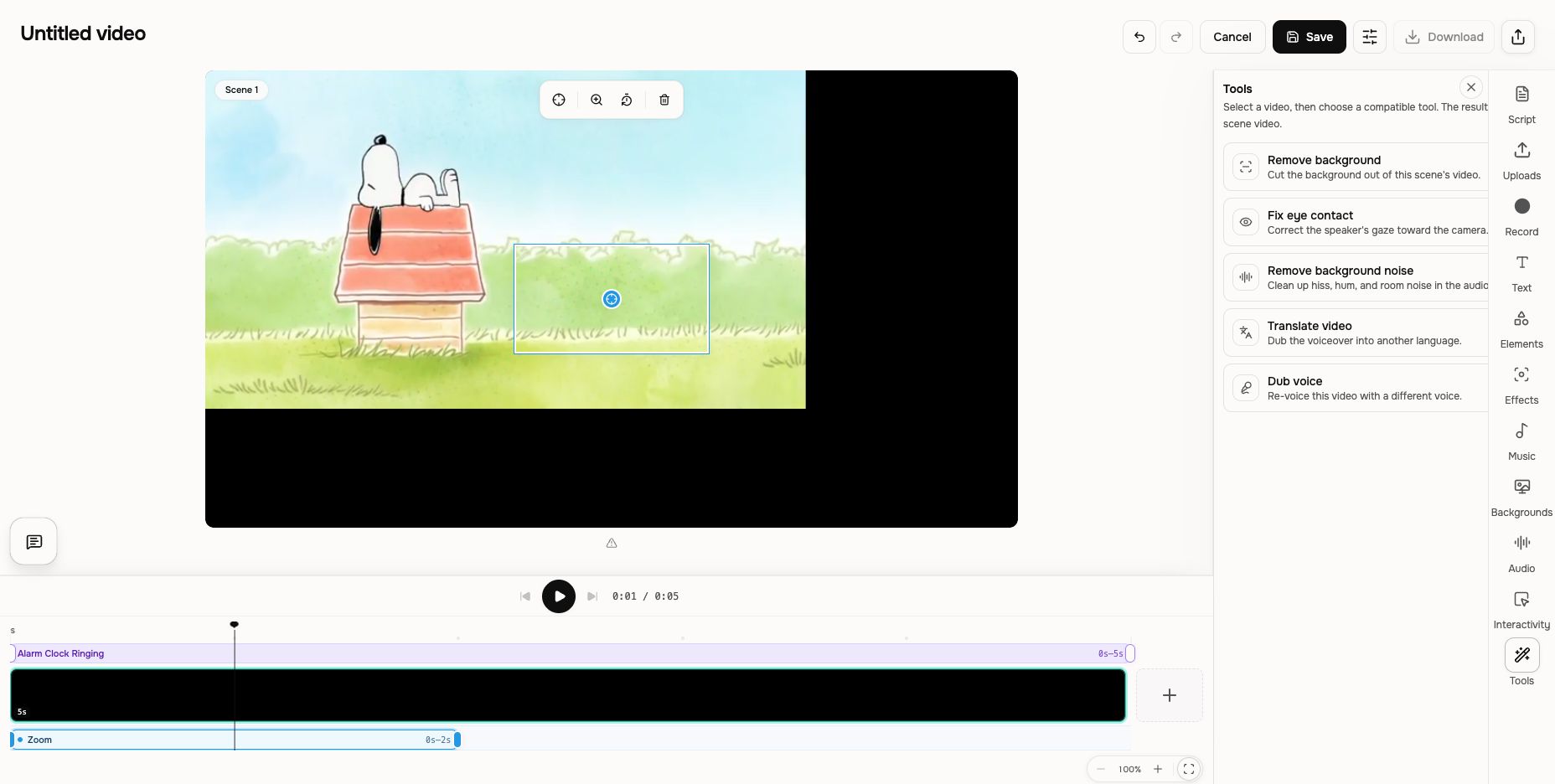Add a new scene with plus button
This screenshot has height=784, width=1555.
click(x=1170, y=695)
